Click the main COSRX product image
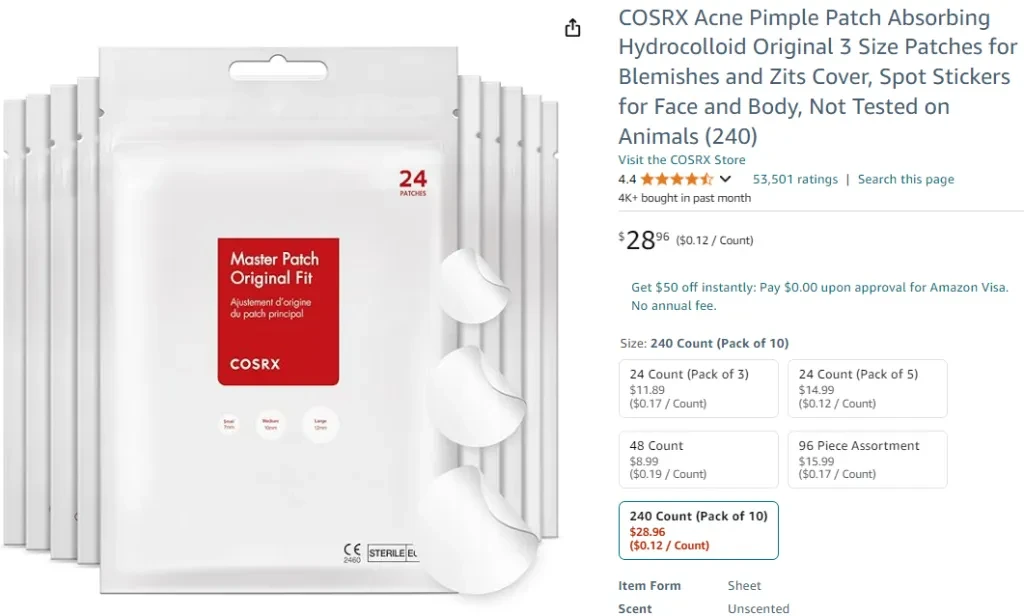The width and height of the screenshot is (1024, 616). (x=281, y=320)
